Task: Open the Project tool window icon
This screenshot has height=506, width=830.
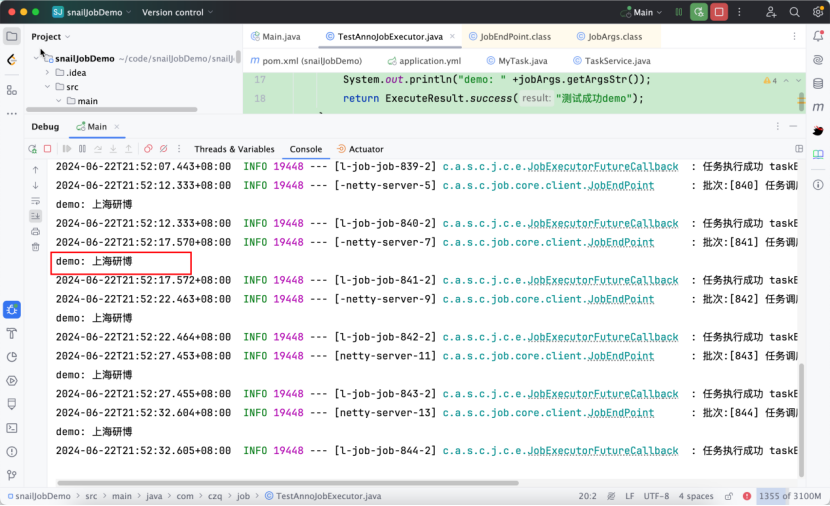Action: coord(12,37)
